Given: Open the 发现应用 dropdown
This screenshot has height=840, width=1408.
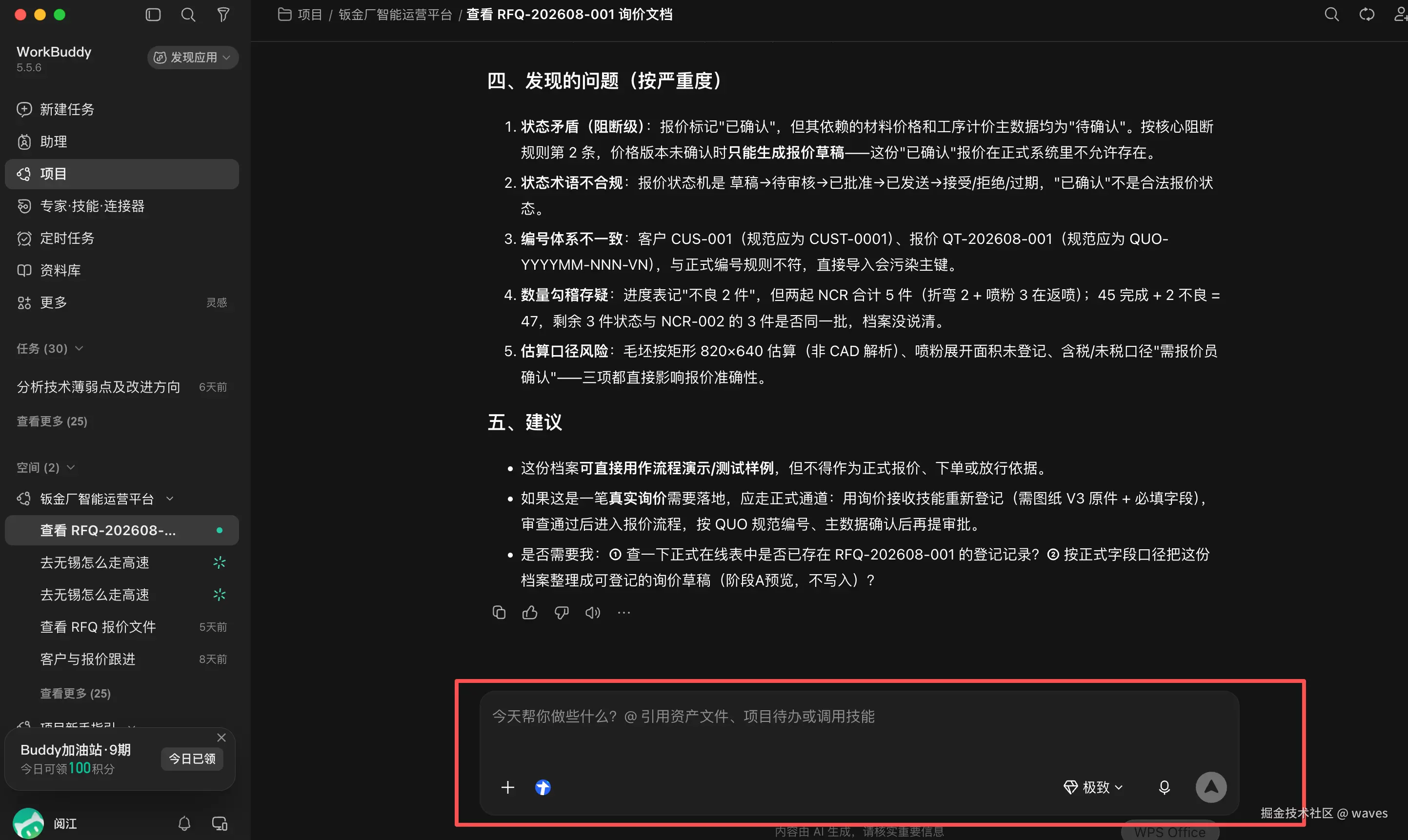Looking at the screenshot, I should tap(193, 57).
